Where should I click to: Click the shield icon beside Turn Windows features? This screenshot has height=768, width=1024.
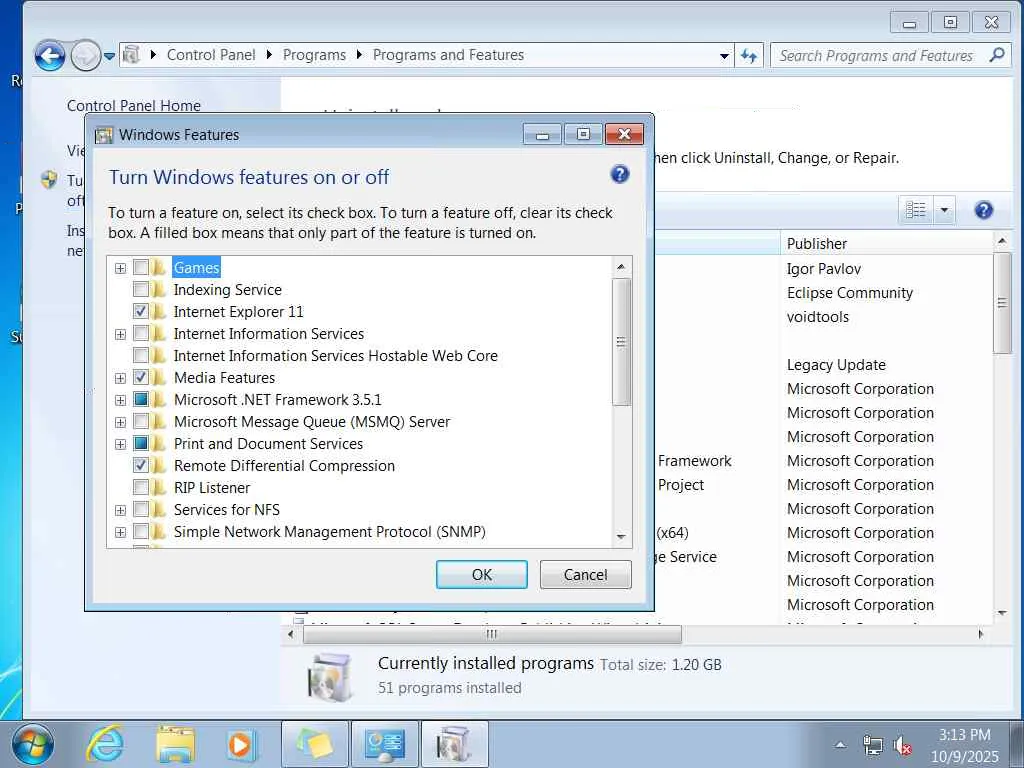click(x=49, y=179)
